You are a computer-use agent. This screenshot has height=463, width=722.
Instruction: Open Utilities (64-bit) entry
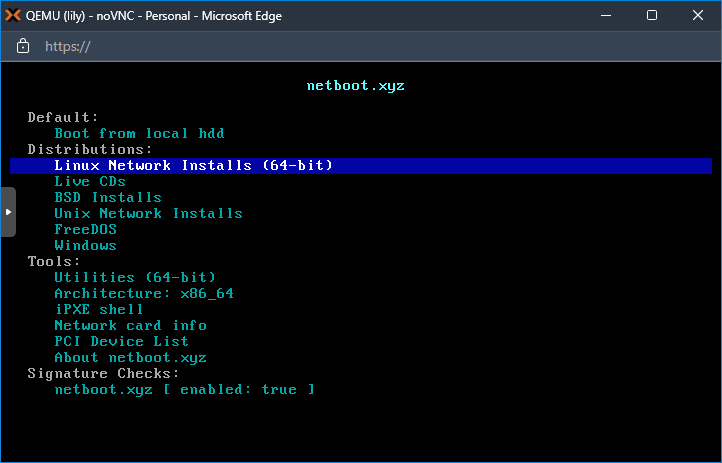pos(135,277)
